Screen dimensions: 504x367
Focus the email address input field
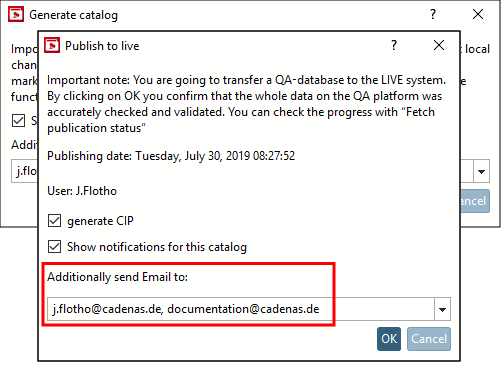241,309
